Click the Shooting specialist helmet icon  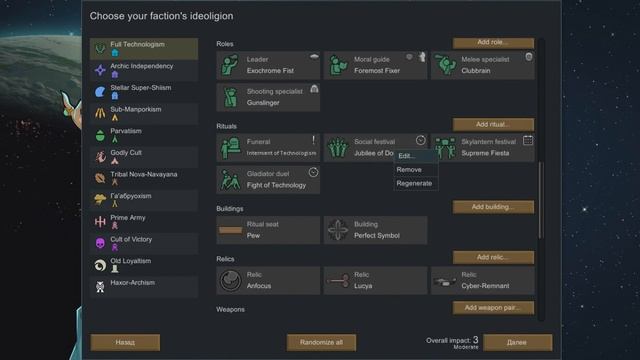pos(314,89)
